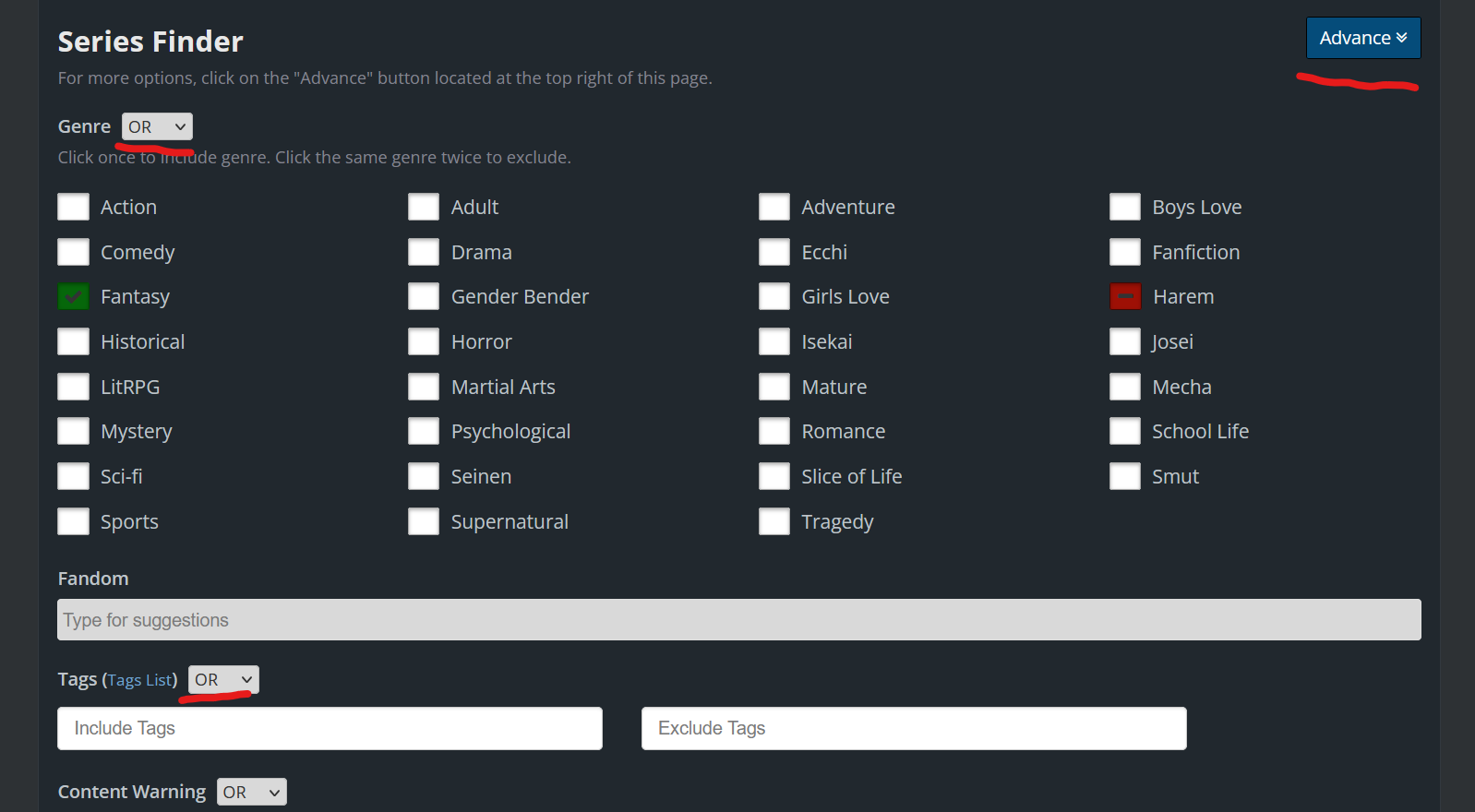Open the Advance options button
The image size is (1475, 812).
[x=1362, y=38]
